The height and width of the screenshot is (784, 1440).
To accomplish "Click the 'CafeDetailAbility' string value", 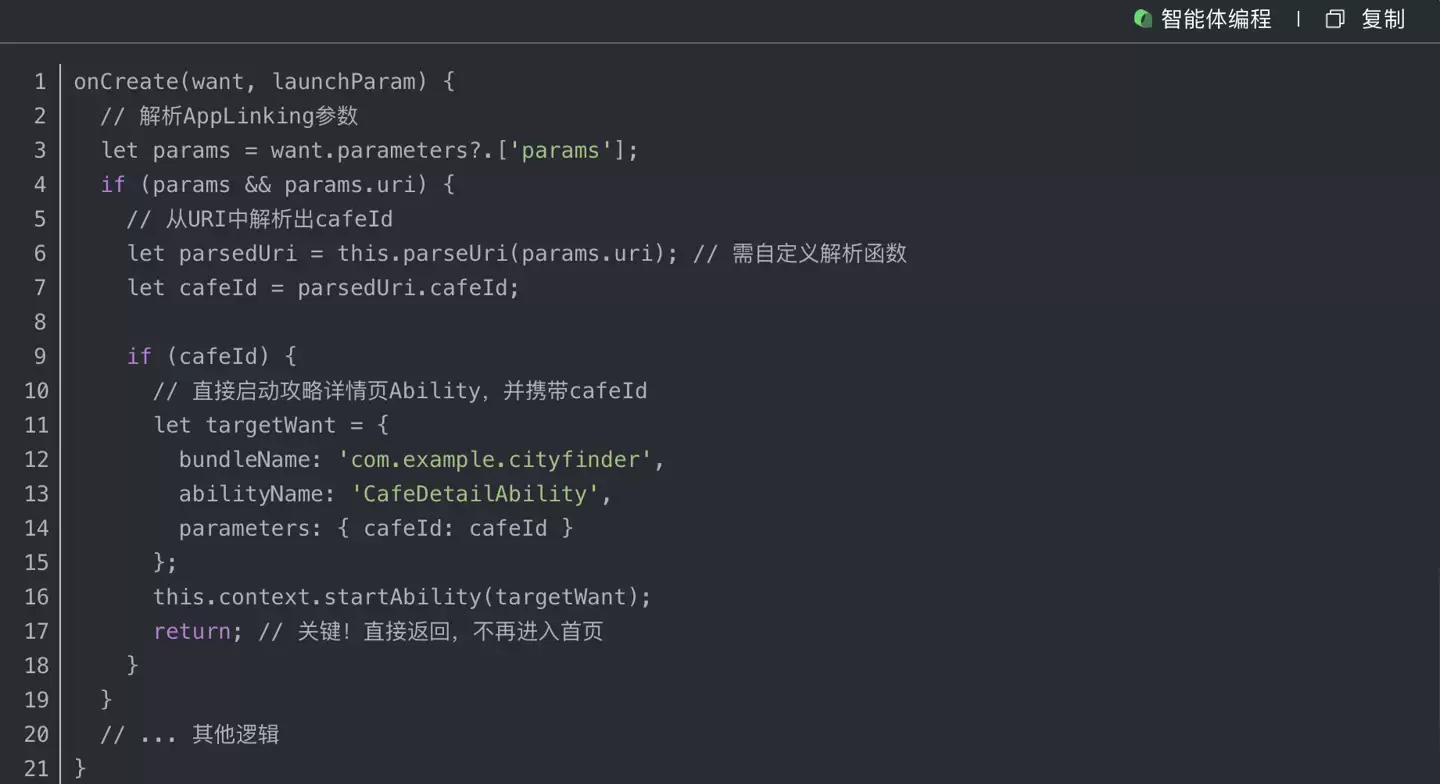I will point(475,494).
